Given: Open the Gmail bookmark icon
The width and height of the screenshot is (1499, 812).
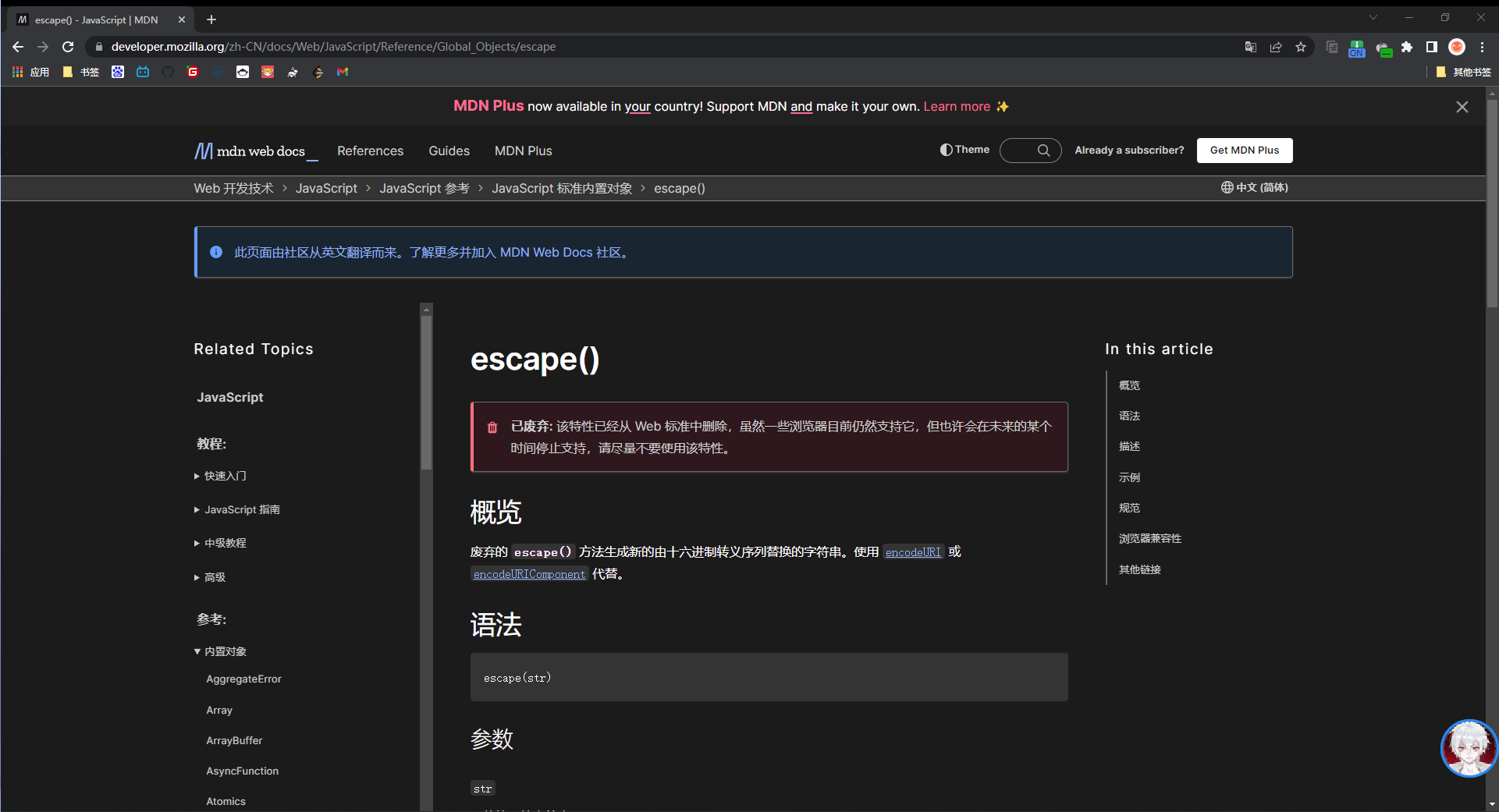Looking at the screenshot, I should [343, 72].
